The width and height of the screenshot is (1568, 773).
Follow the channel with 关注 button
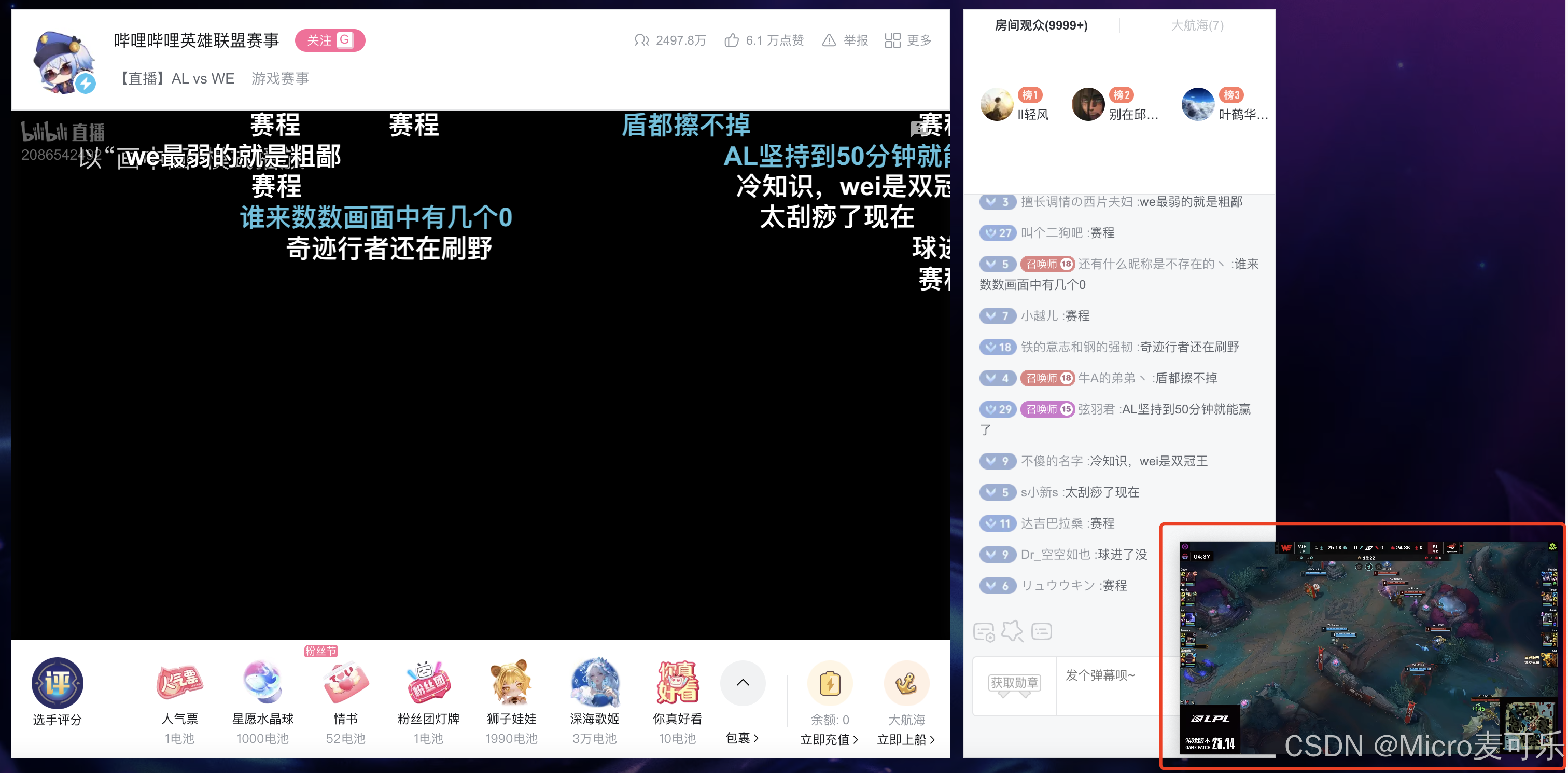point(330,40)
